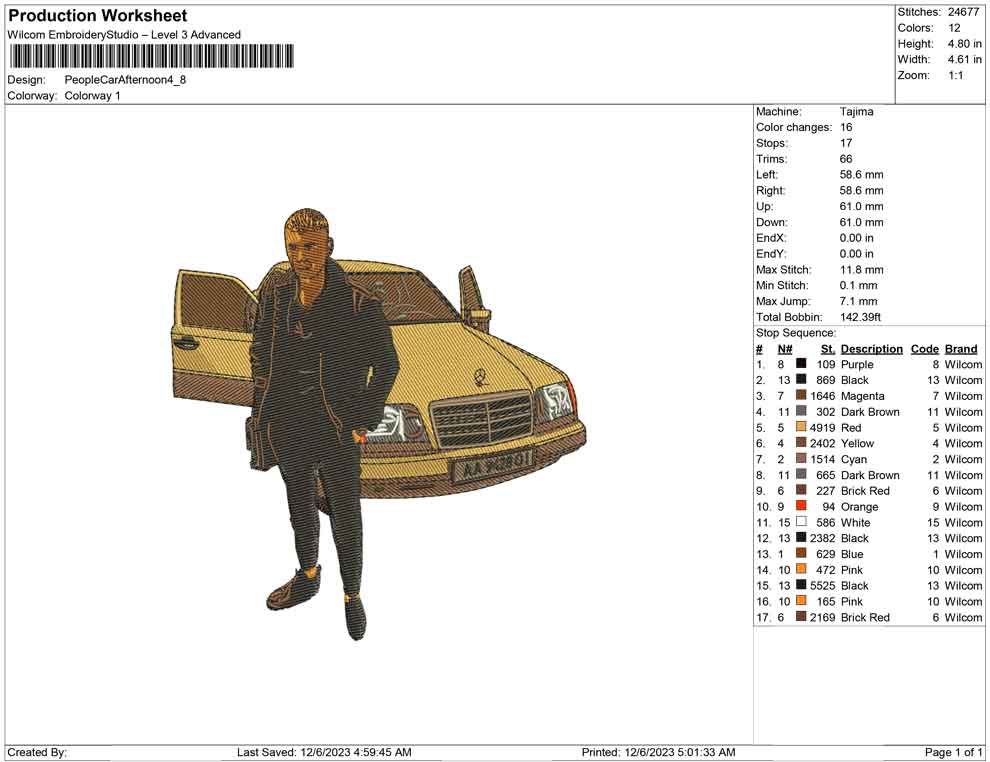Image resolution: width=990 pixels, height=762 pixels.
Task: Click the Red color swatch in stop 5
Action: 801,428
